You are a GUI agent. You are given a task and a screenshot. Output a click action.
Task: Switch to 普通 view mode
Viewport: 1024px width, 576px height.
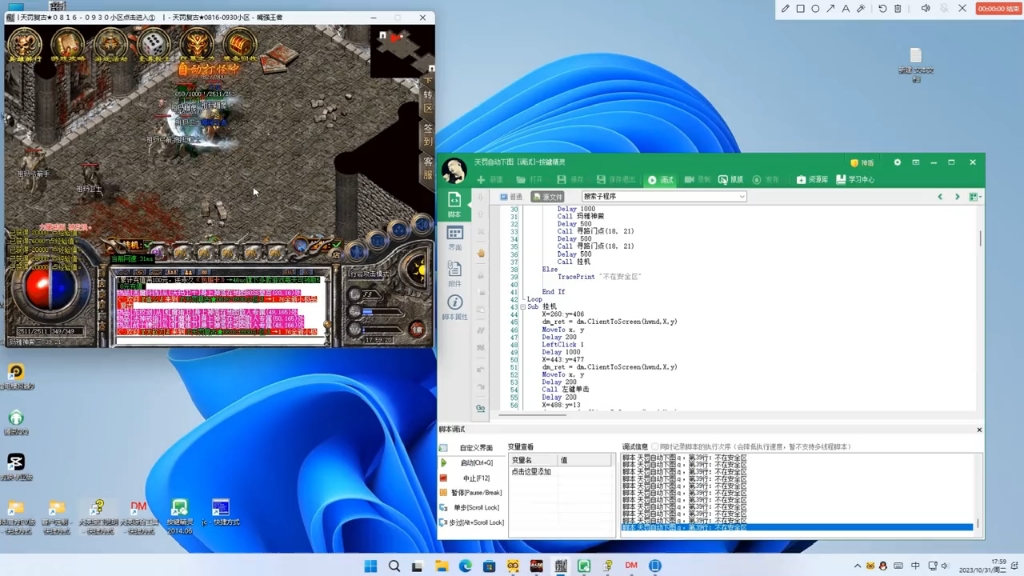tap(511, 197)
